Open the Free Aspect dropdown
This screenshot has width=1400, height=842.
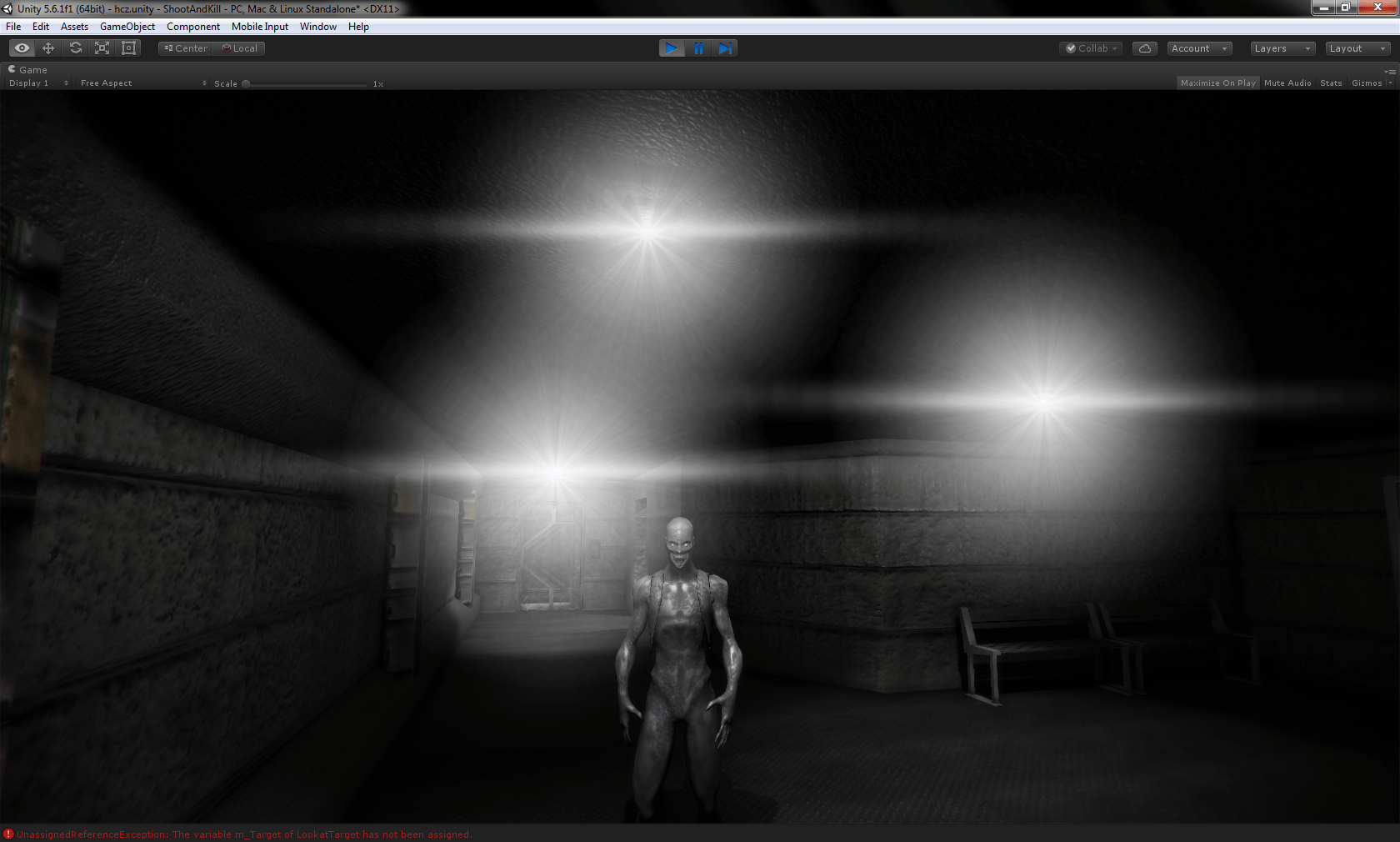pyautogui.click(x=143, y=83)
